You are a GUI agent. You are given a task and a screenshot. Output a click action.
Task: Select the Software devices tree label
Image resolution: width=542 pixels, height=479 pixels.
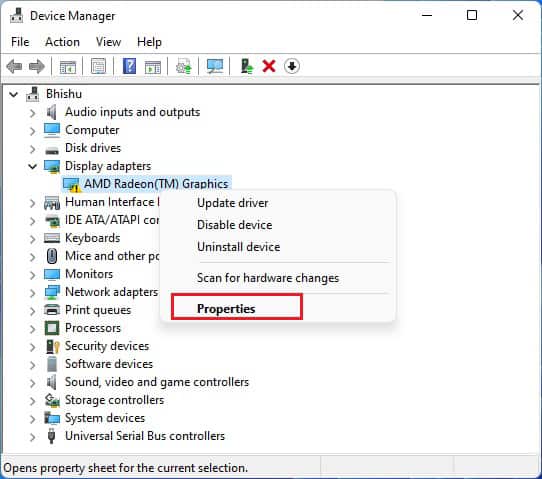point(109,364)
